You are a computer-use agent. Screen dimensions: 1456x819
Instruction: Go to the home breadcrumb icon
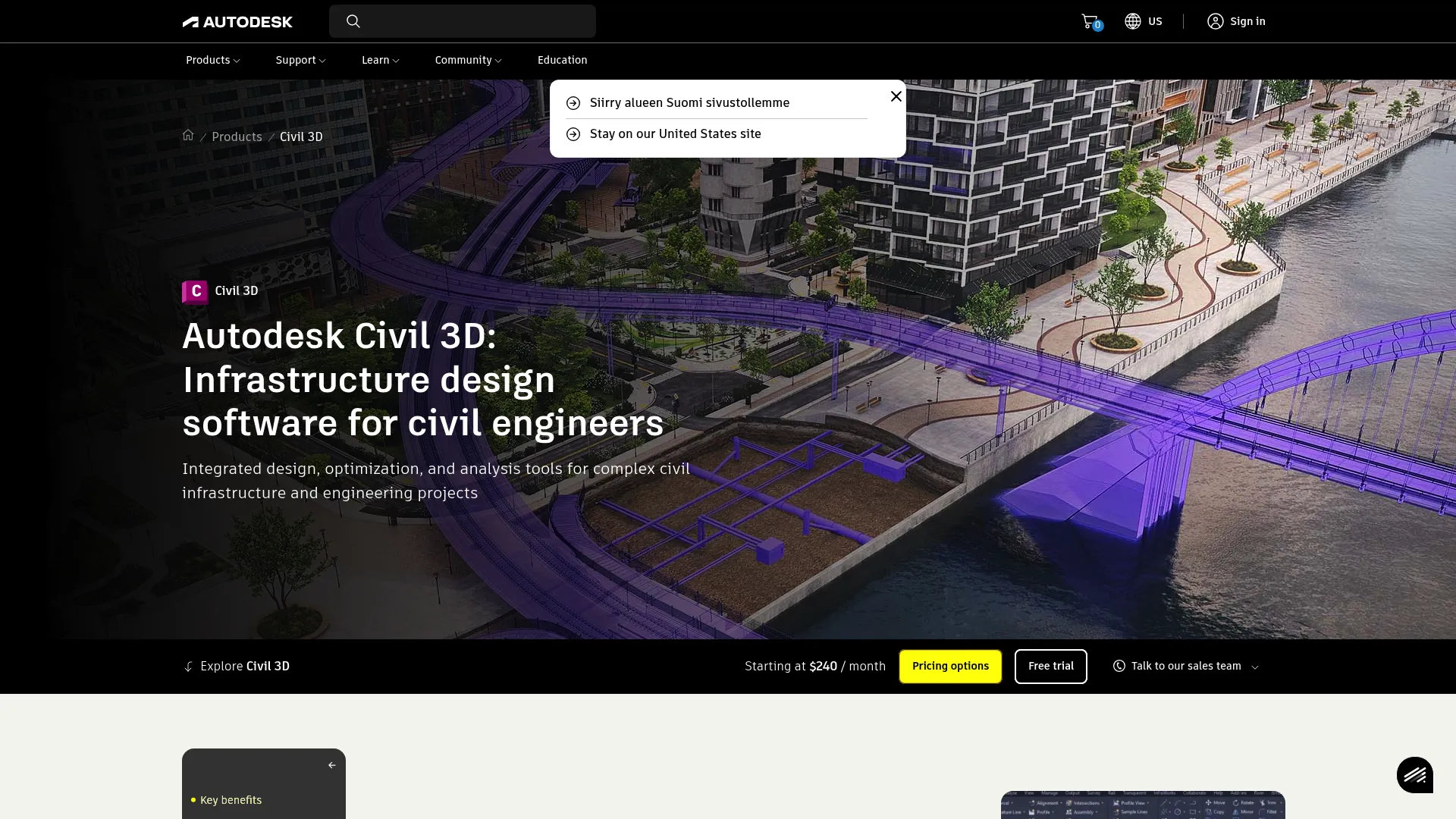click(188, 136)
